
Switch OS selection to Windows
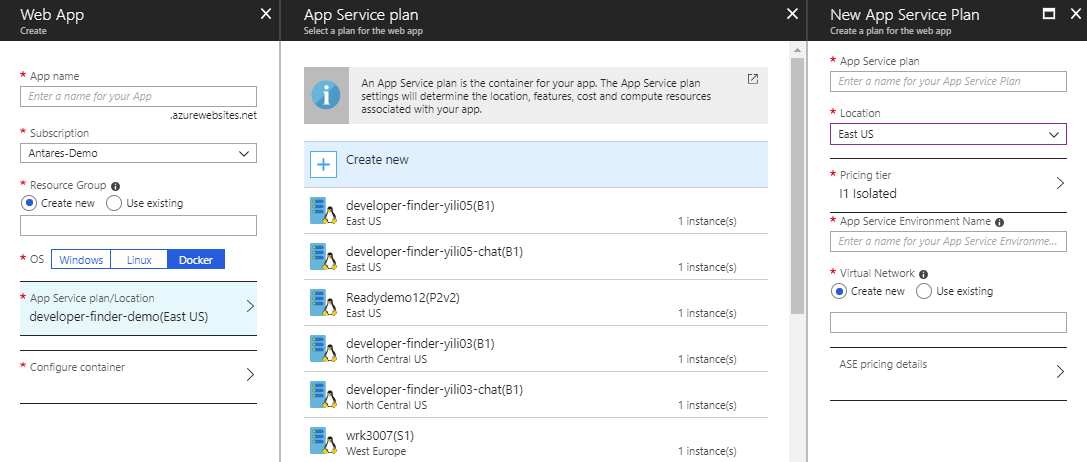coord(81,260)
